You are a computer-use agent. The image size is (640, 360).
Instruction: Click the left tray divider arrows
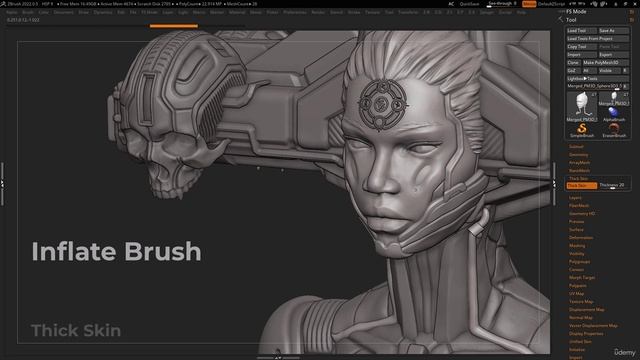(x=2, y=184)
